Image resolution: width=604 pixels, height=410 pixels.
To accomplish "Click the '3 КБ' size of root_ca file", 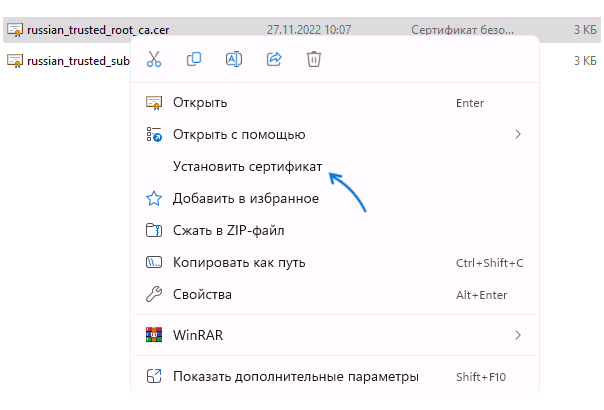I will coord(585,30).
